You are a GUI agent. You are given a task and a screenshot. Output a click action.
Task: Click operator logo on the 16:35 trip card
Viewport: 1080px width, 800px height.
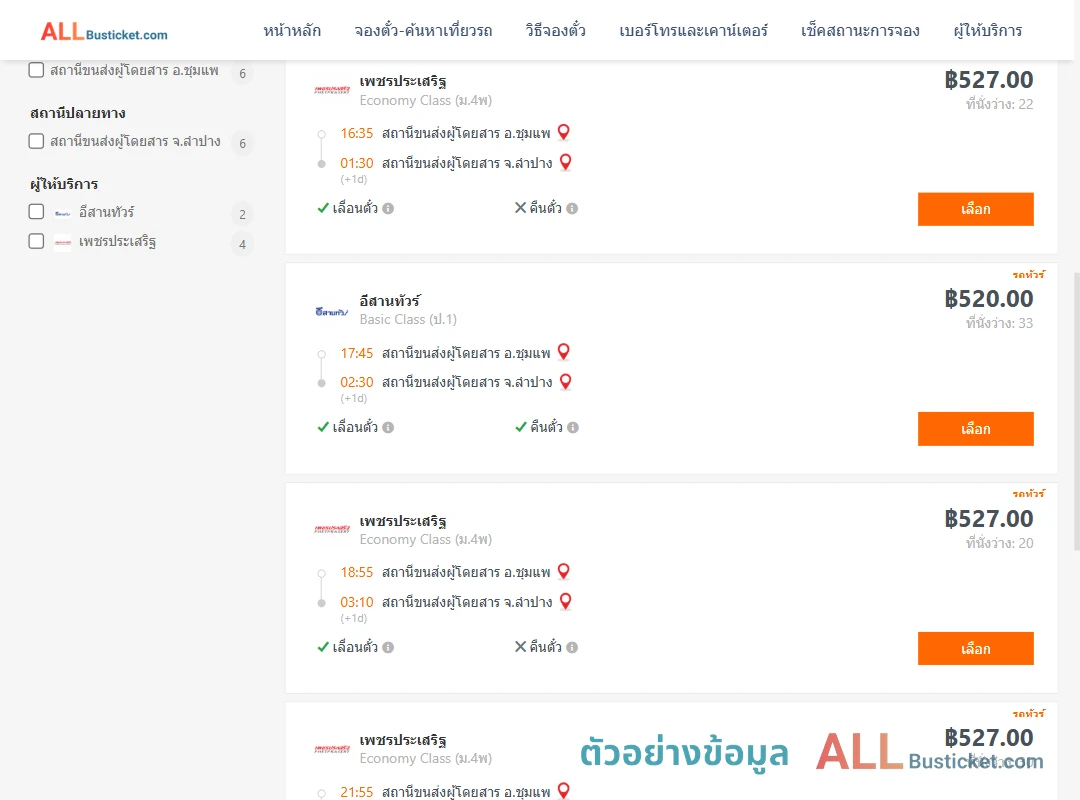click(x=332, y=90)
